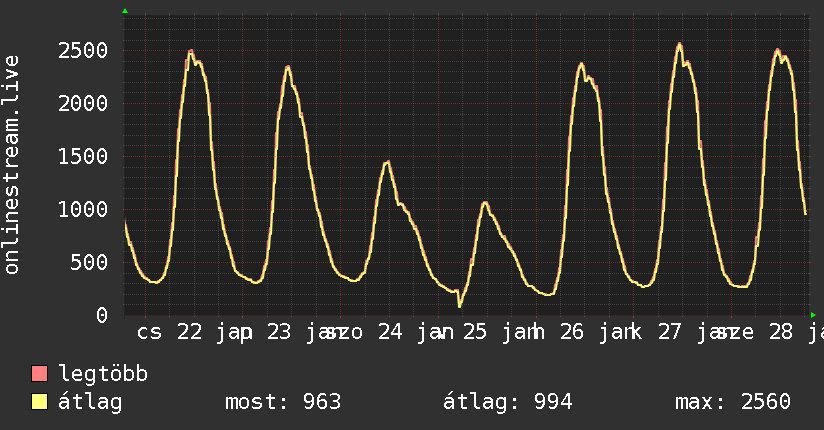
Task: Select the legtöbb legend label
Action: tap(103, 374)
